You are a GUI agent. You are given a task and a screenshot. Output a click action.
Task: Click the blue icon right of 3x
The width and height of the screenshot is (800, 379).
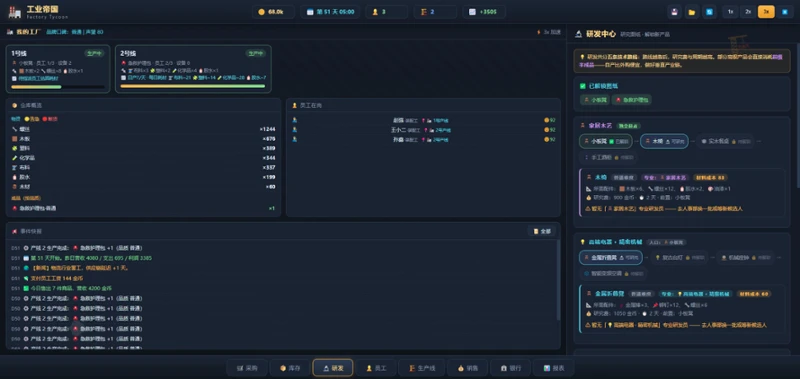[785, 12]
